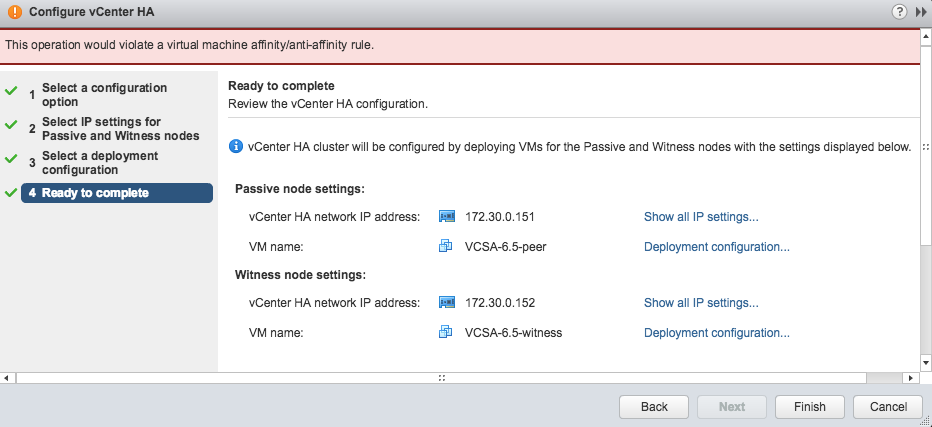The height and width of the screenshot is (427, 932).
Task: Go to step 3 Select a deployment configuration
Action: 100,163
